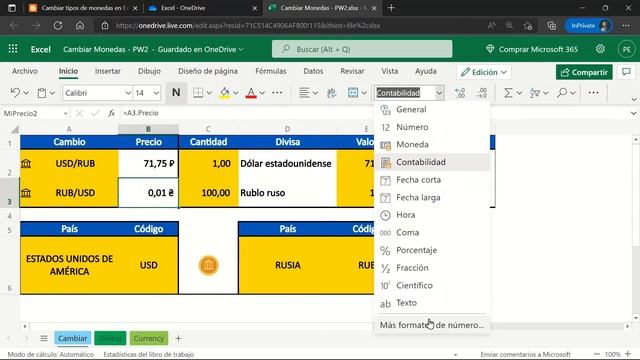
Task: Click the text alignment icon
Action: pyautogui.click(x=304, y=93)
